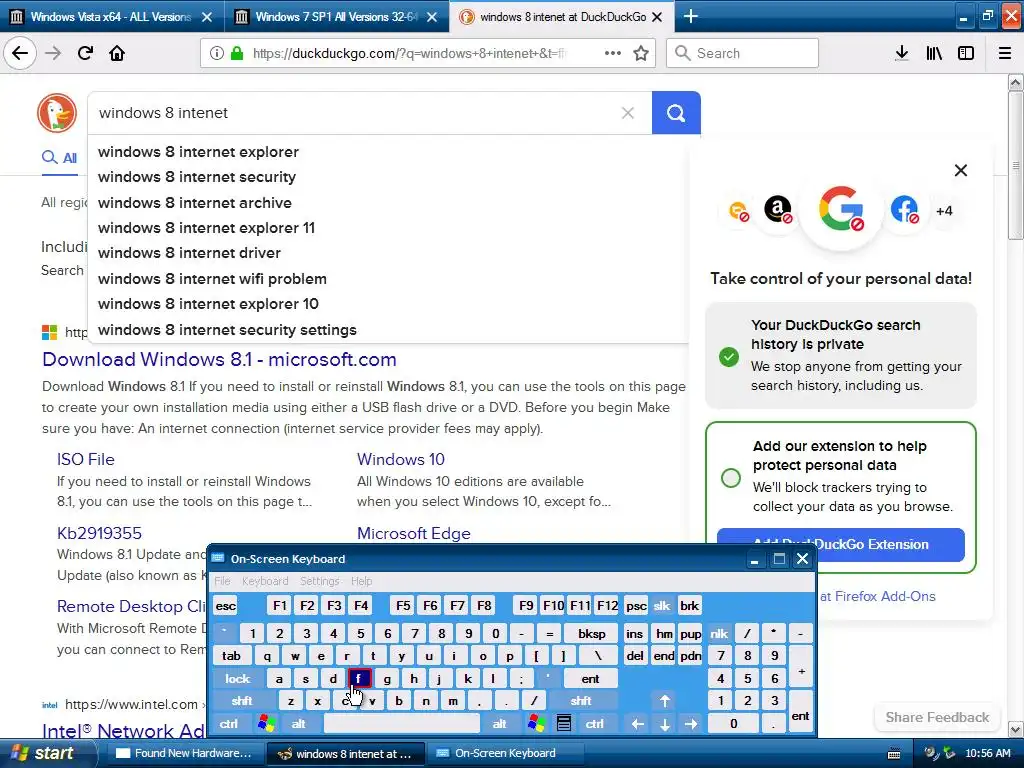Show site information icon in address bar

217,53
